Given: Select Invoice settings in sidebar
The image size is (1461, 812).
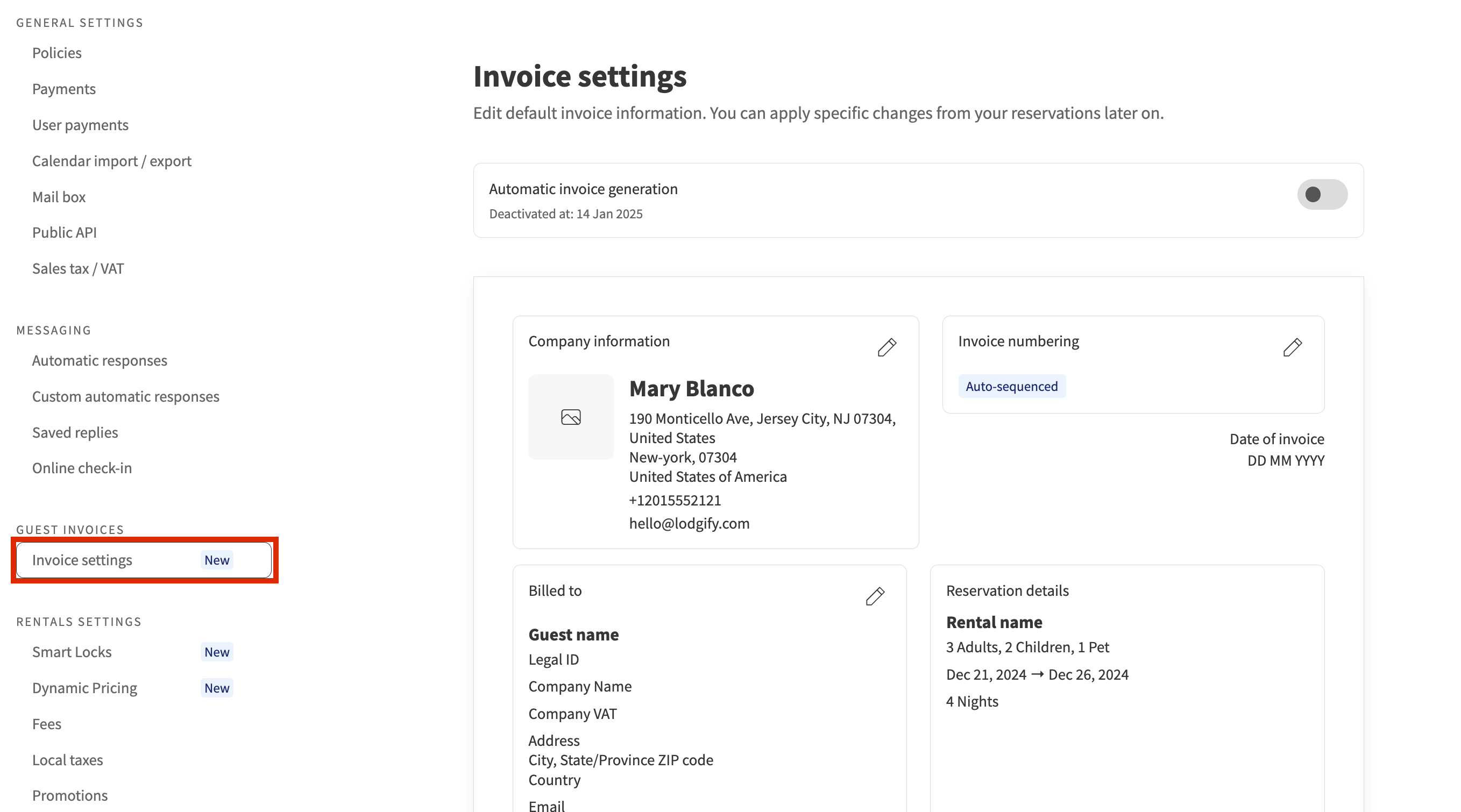Looking at the screenshot, I should pyautogui.click(x=144, y=560).
